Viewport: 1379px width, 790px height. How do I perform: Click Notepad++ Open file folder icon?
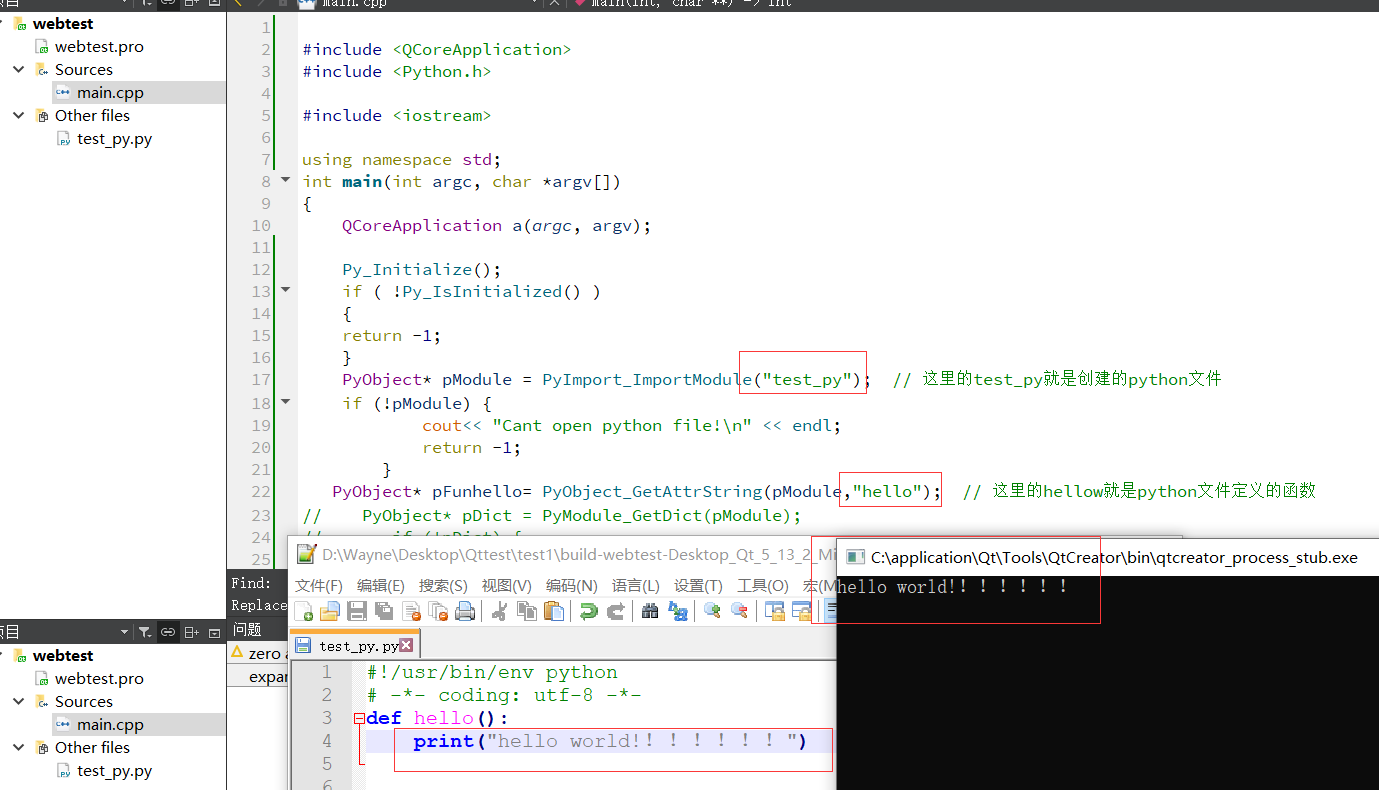pyautogui.click(x=329, y=611)
